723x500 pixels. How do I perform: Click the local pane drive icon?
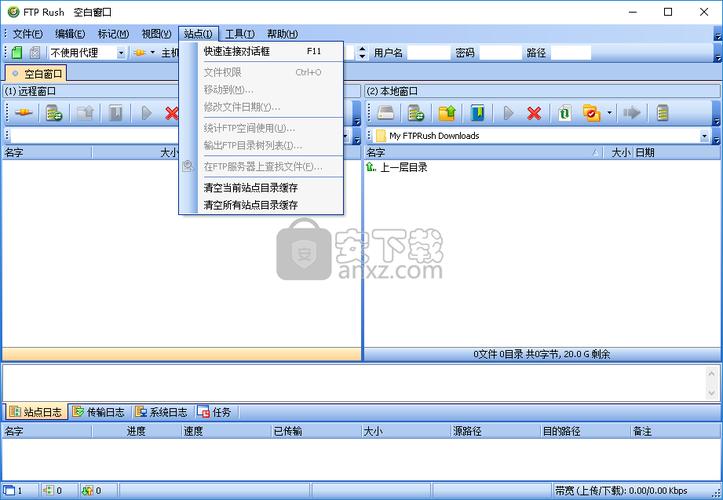(x=385, y=113)
